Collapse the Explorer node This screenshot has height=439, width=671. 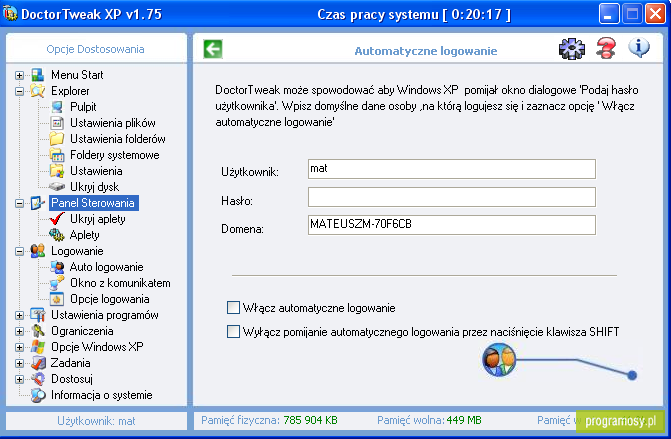click(x=19, y=91)
